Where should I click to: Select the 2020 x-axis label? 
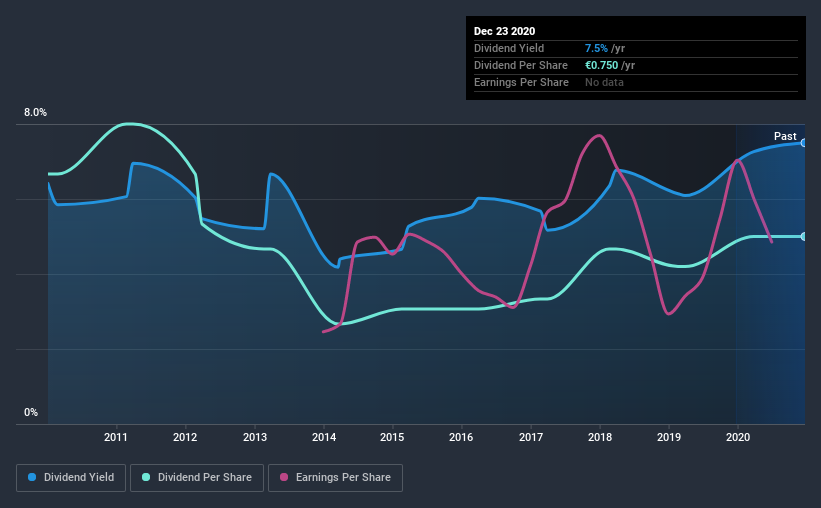(738, 437)
